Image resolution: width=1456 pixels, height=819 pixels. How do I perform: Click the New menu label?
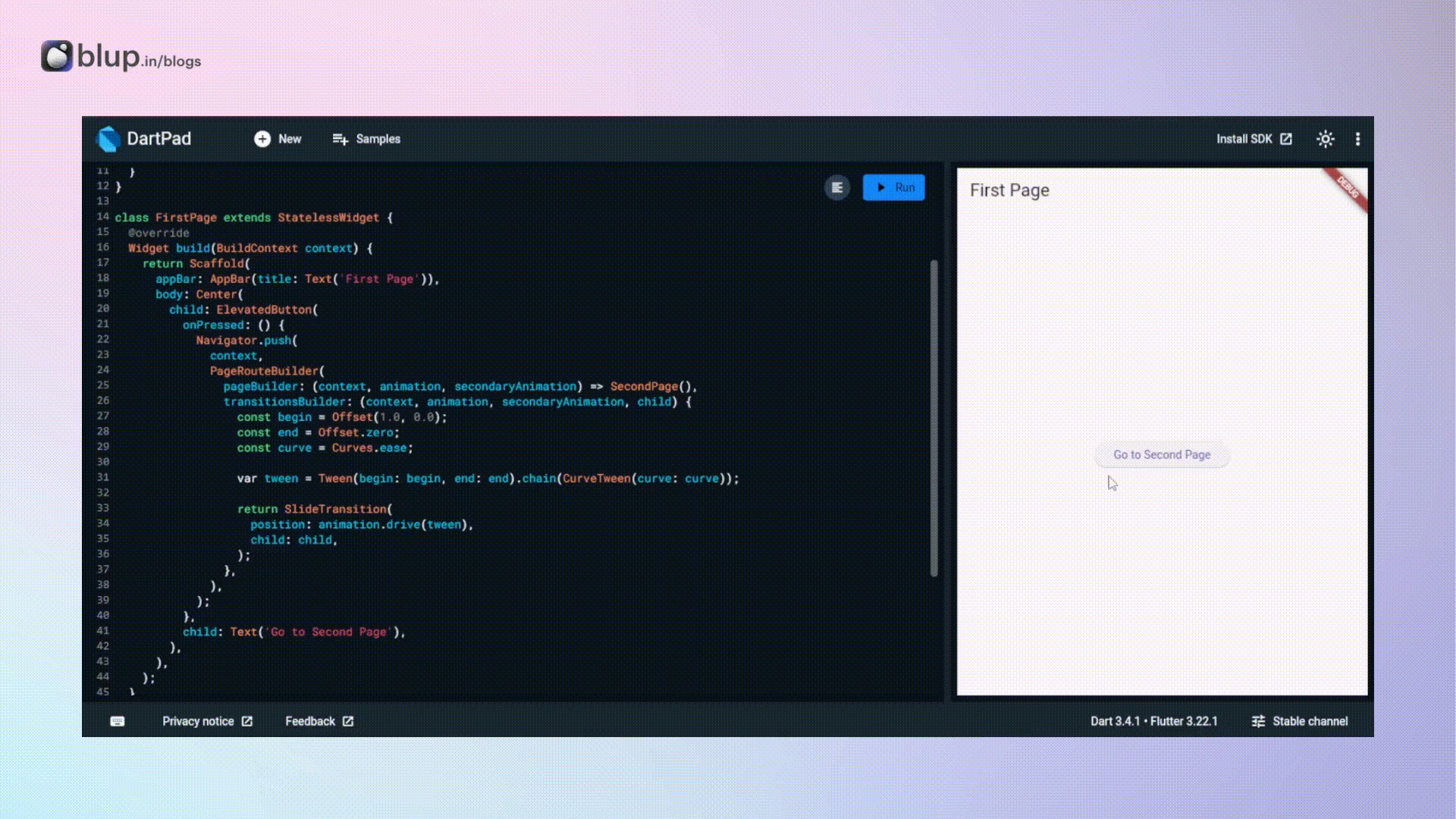point(289,139)
